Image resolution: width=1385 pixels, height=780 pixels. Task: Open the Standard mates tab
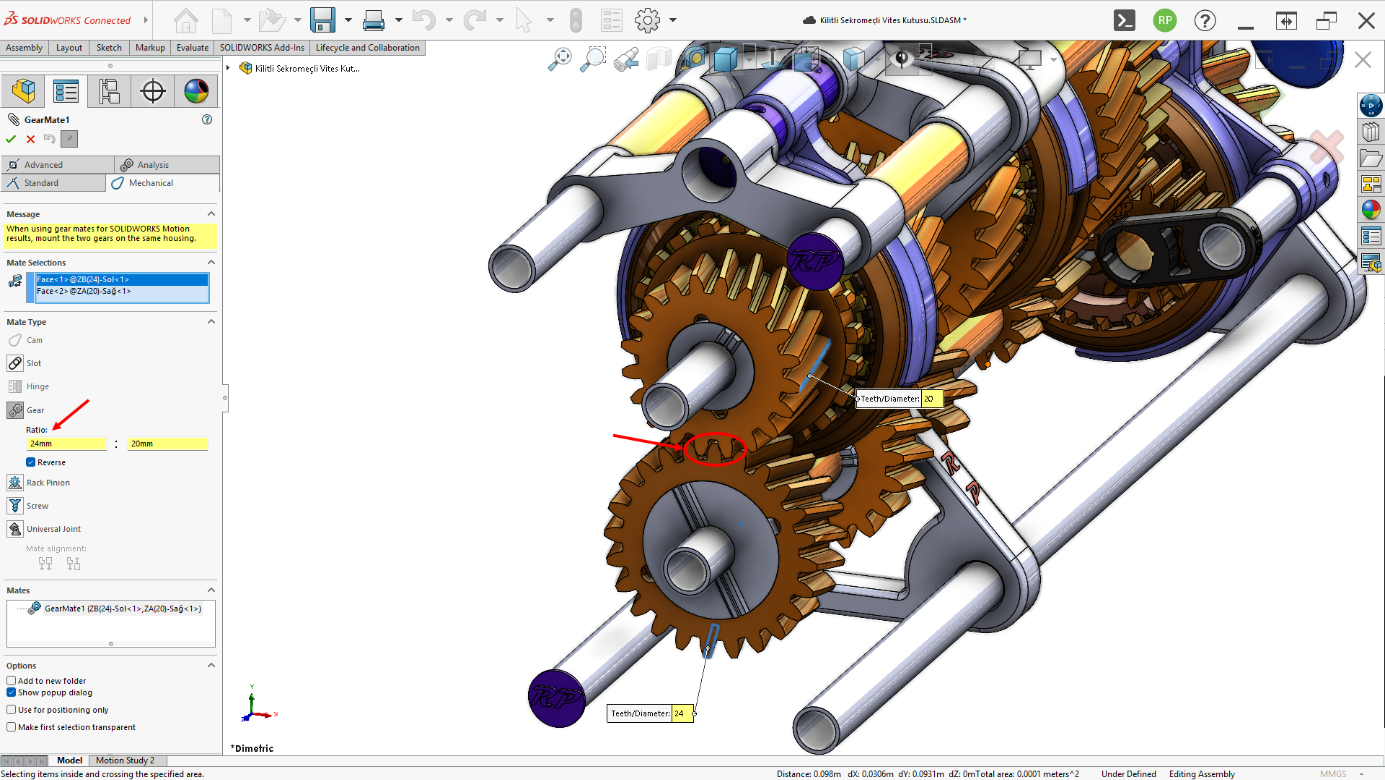(53, 183)
